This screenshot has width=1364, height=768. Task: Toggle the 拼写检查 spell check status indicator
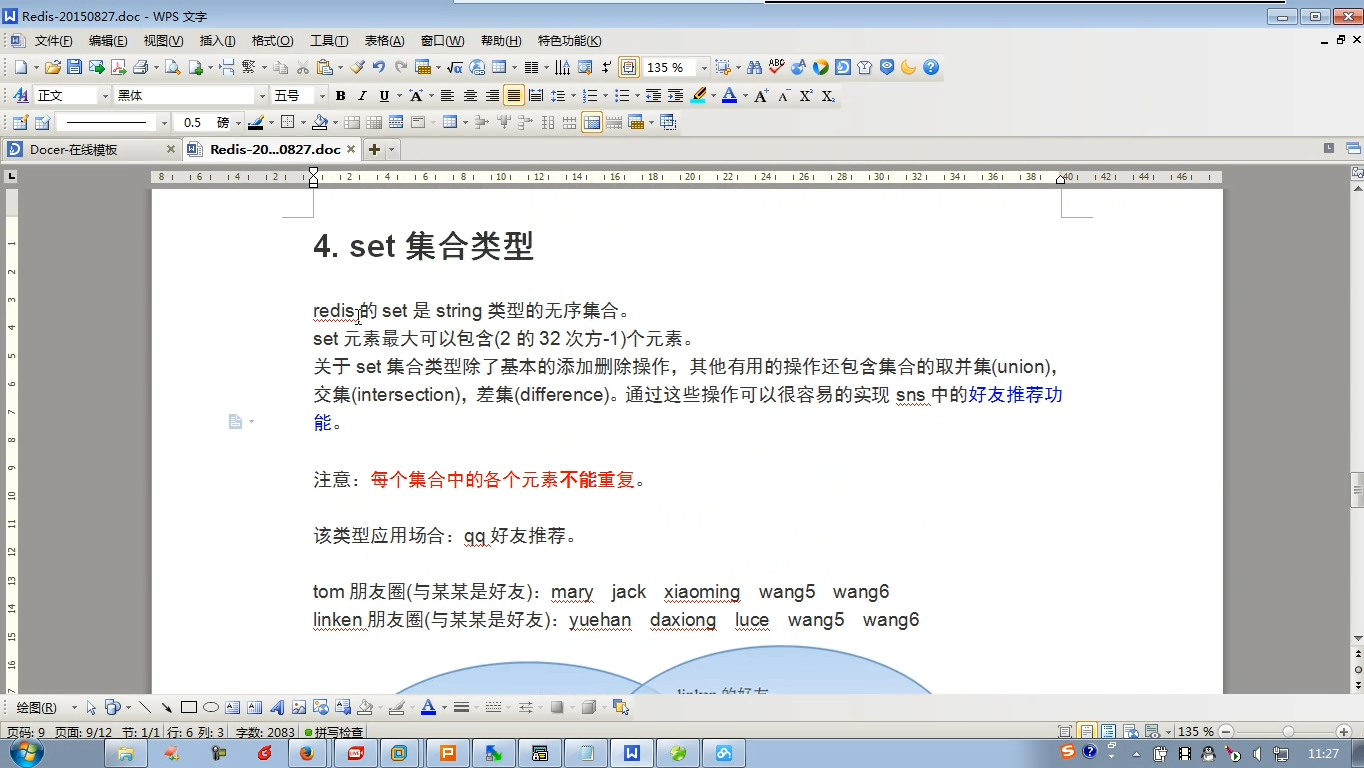(x=333, y=733)
